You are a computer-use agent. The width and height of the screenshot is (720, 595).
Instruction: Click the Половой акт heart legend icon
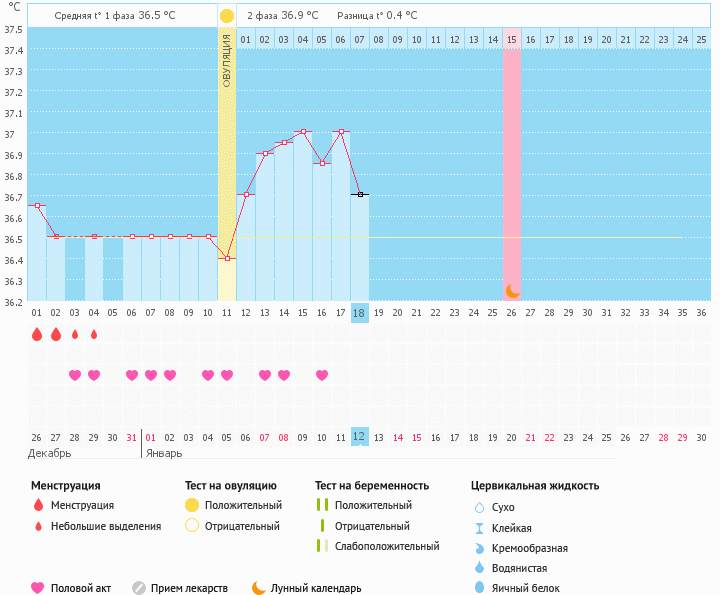(38, 588)
